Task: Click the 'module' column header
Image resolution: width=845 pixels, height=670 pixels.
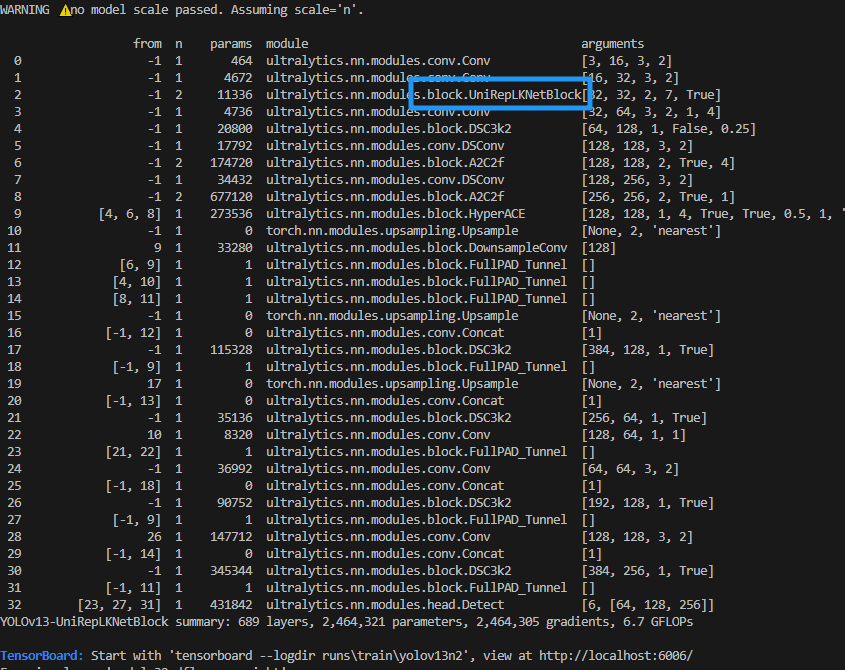Action: click(287, 44)
